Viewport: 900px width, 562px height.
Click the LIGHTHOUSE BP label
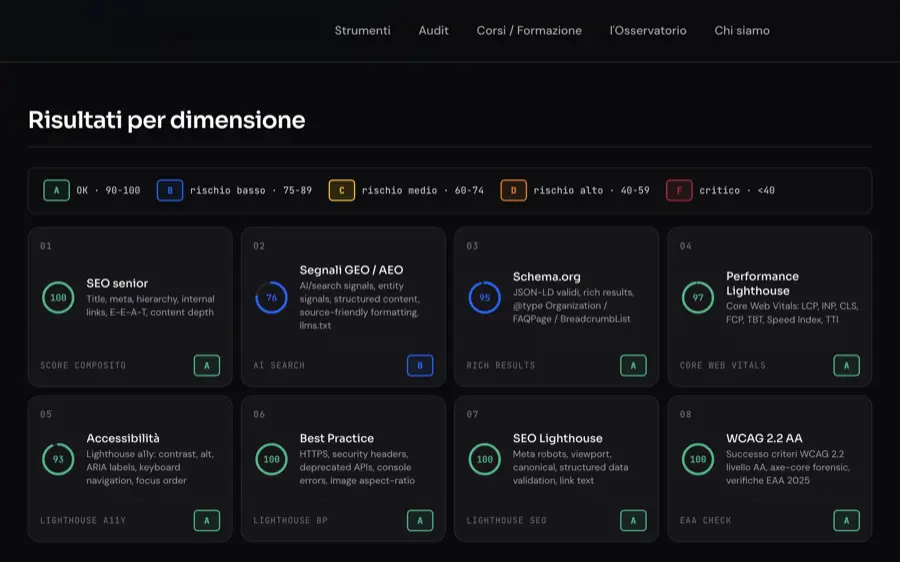click(290, 520)
